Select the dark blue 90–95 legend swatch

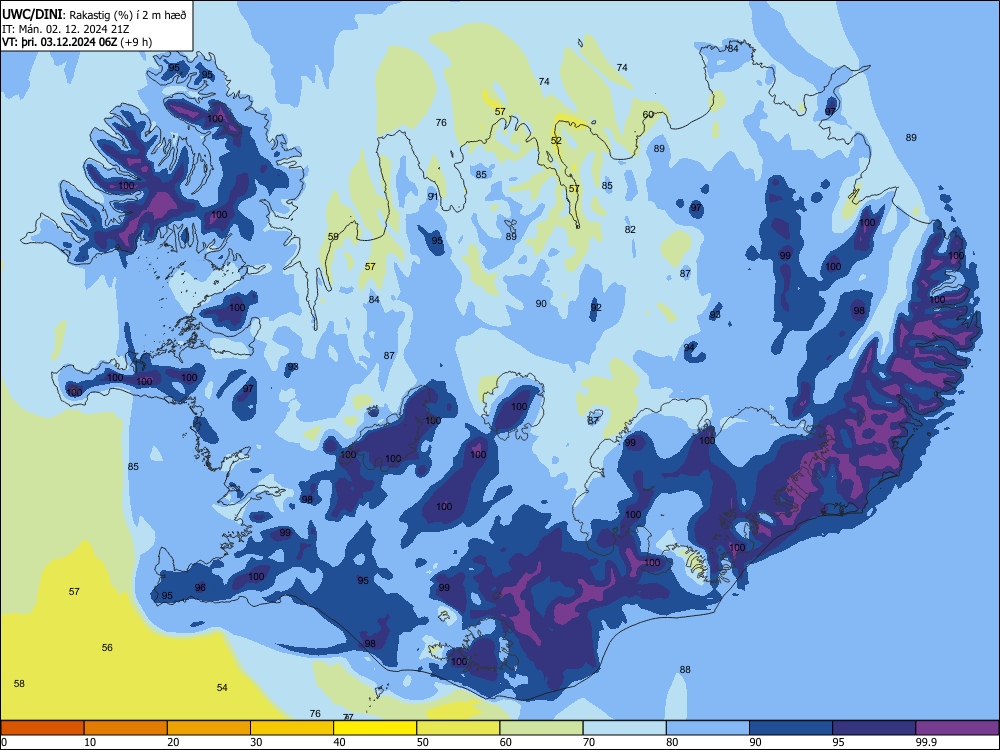point(791,728)
